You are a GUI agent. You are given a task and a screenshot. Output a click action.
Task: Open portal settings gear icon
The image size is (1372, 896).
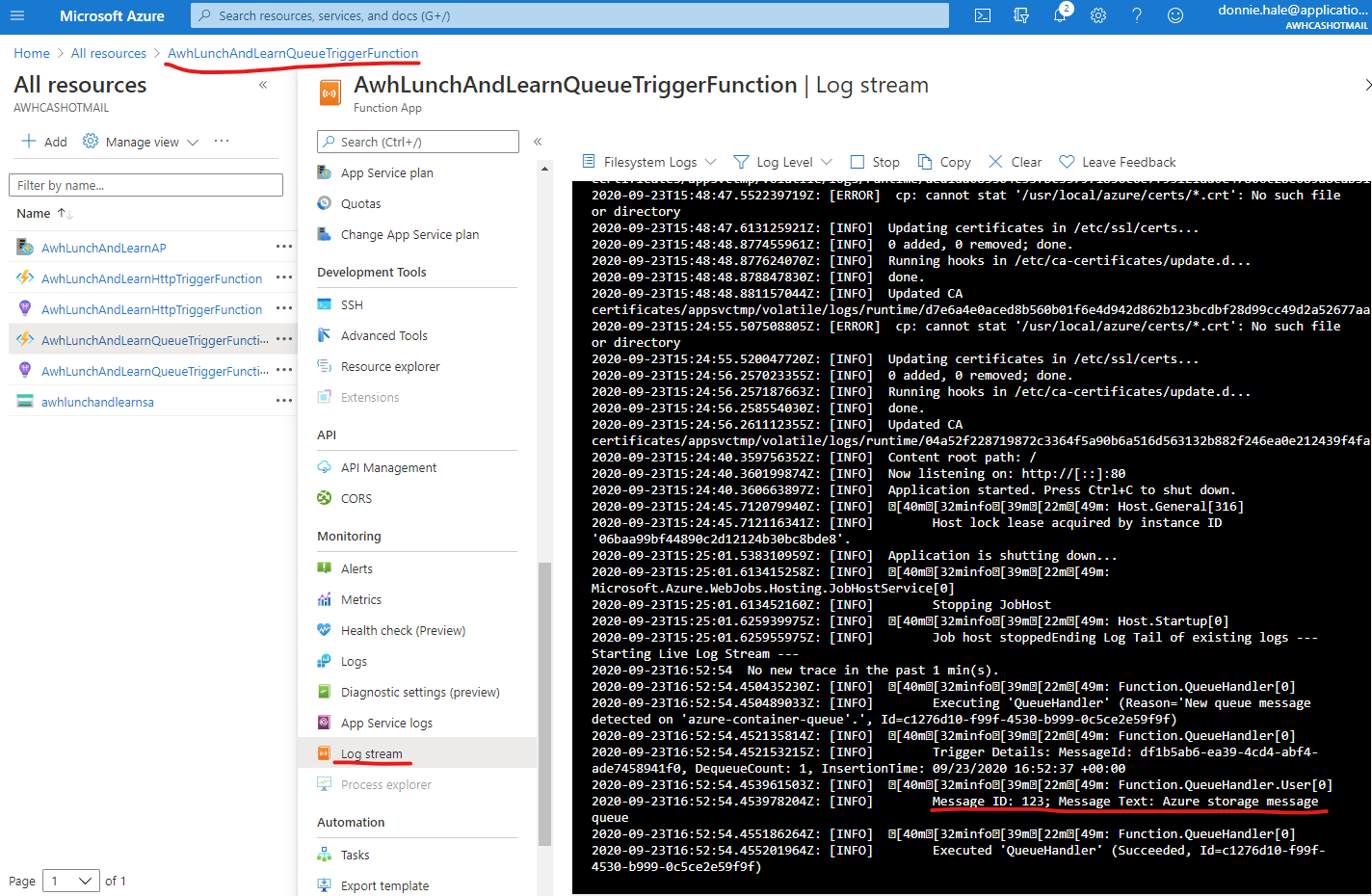[x=1098, y=15]
